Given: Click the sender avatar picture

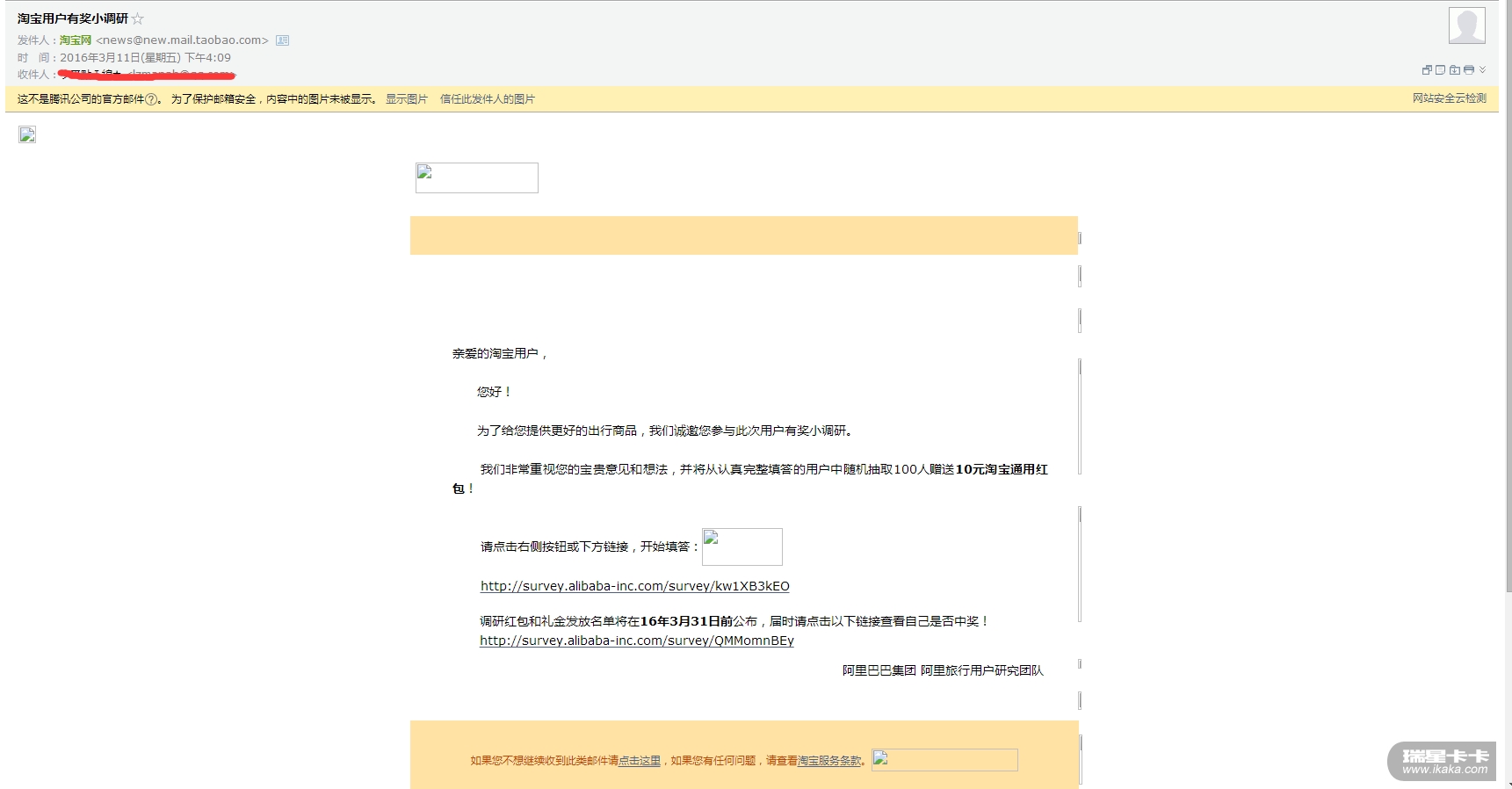Looking at the screenshot, I should tap(1467, 25).
